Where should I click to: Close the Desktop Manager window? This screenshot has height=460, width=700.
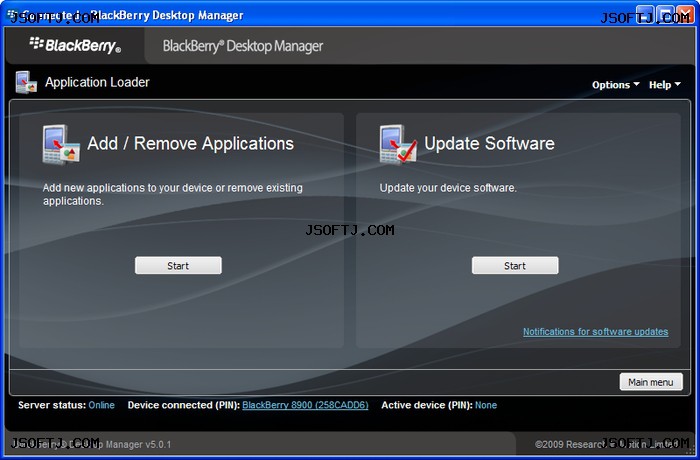tap(685, 14)
